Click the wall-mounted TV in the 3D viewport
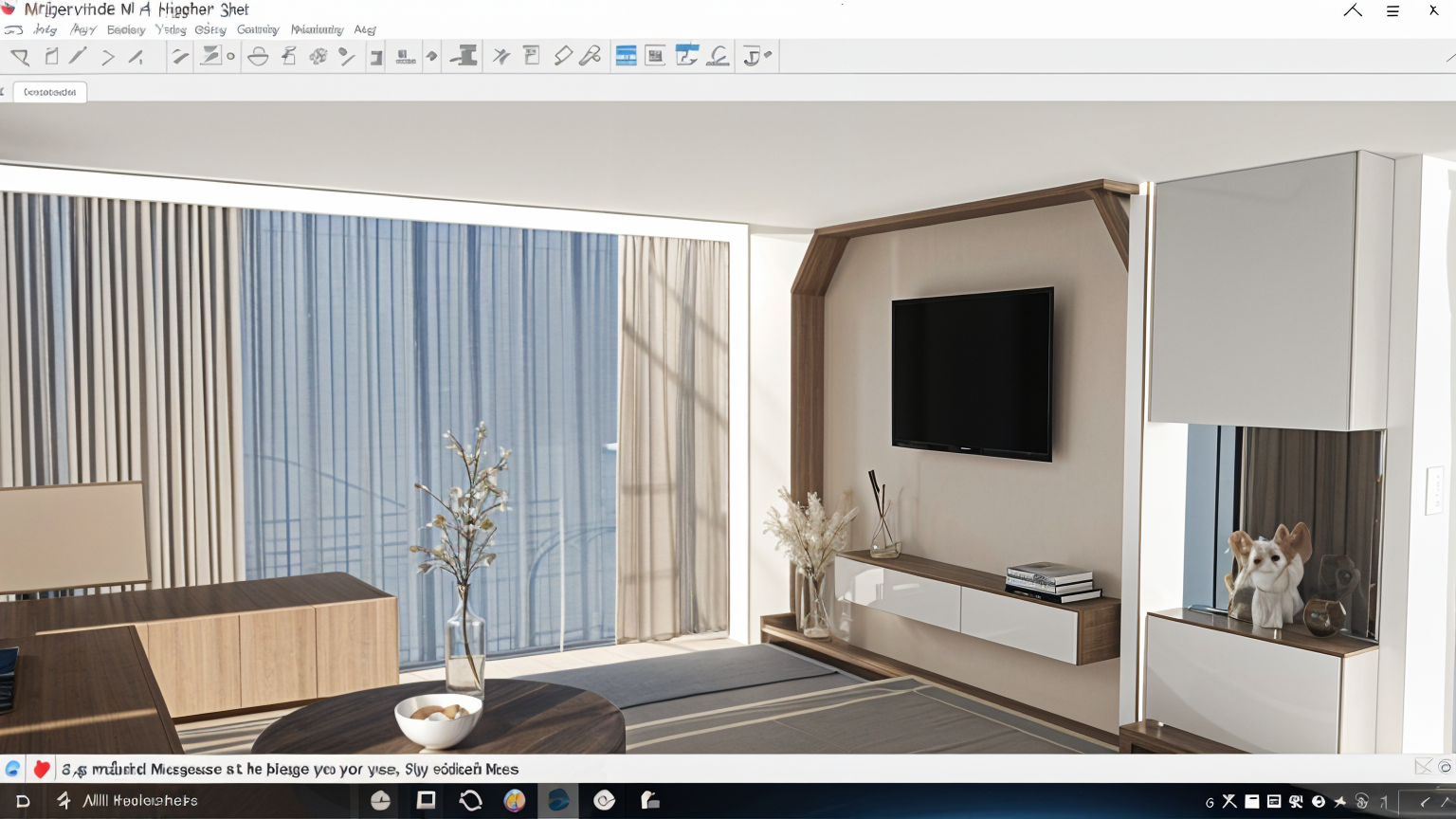 pyautogui.click(x=972, y=373)
